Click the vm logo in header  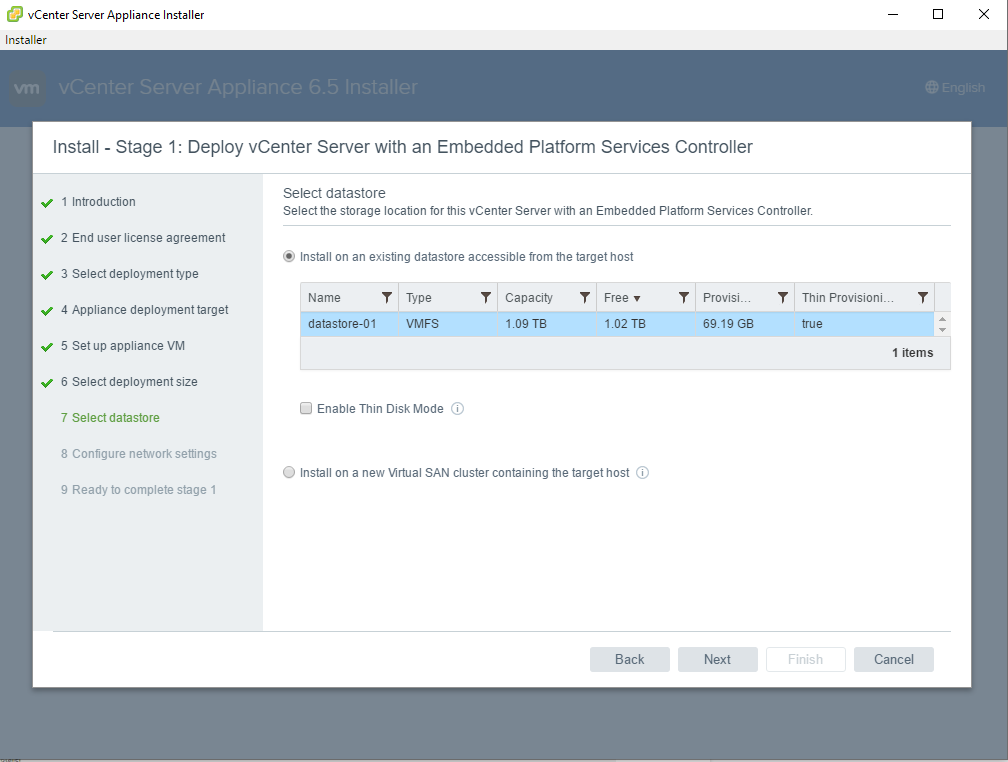[x=27, y=87]
